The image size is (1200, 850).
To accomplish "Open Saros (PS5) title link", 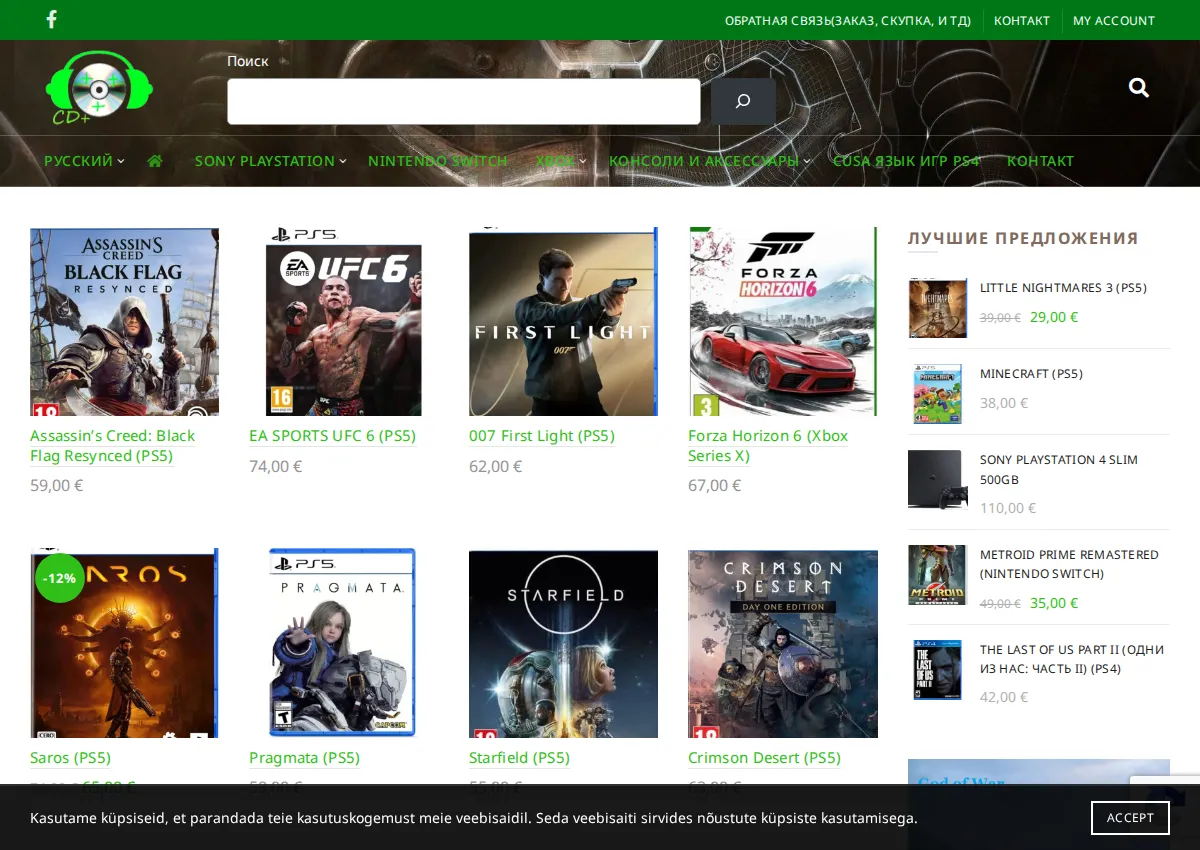I will pyautogui.click(x=70, y=758).
